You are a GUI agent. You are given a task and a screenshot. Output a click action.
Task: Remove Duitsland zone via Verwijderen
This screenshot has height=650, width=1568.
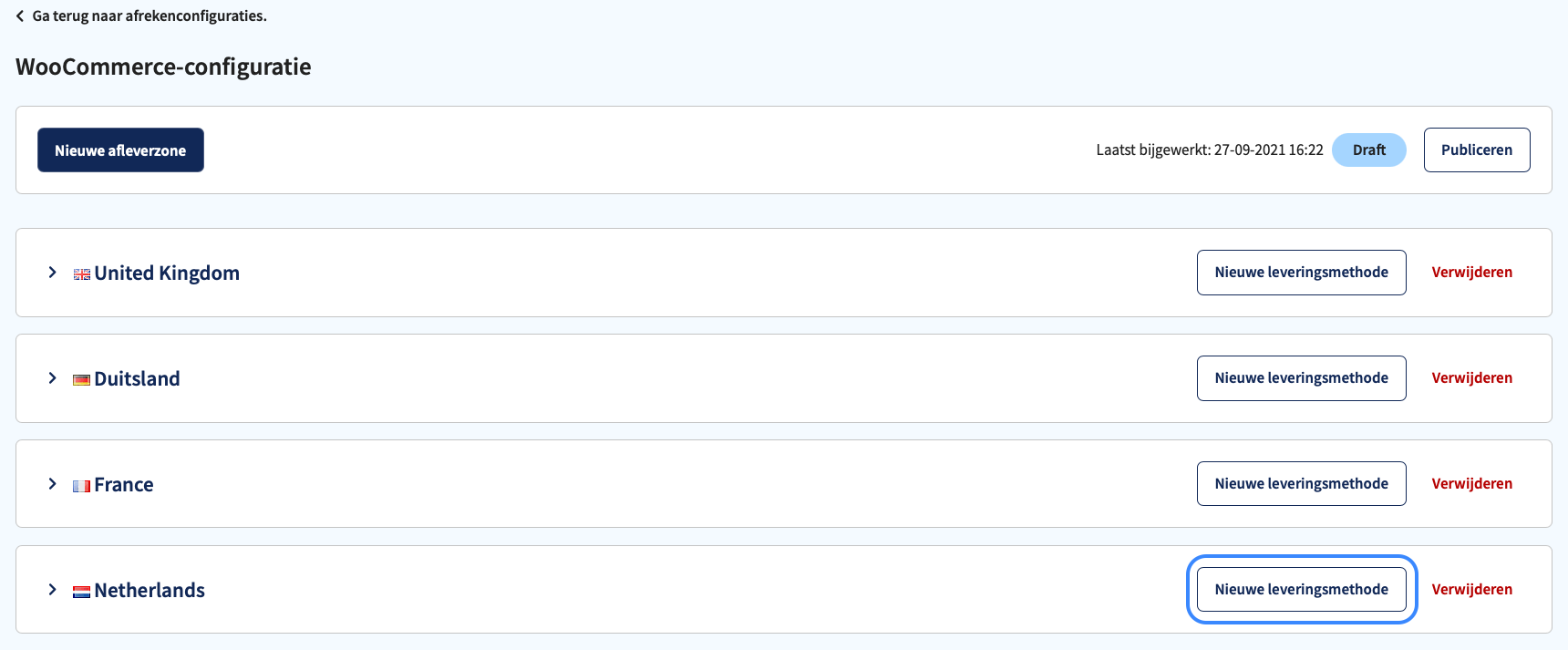coord(1471,378)
